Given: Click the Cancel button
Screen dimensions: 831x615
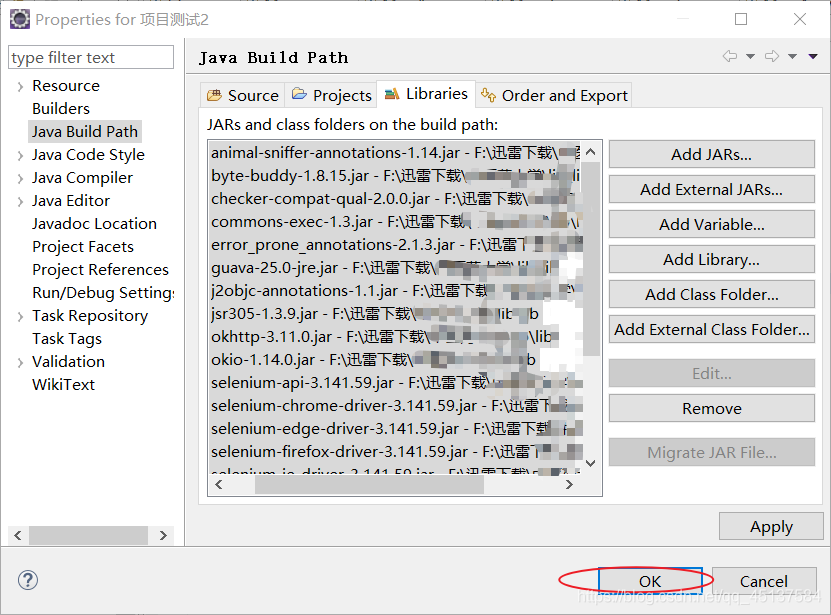Looking at the screenshot, I should (764, 581).
